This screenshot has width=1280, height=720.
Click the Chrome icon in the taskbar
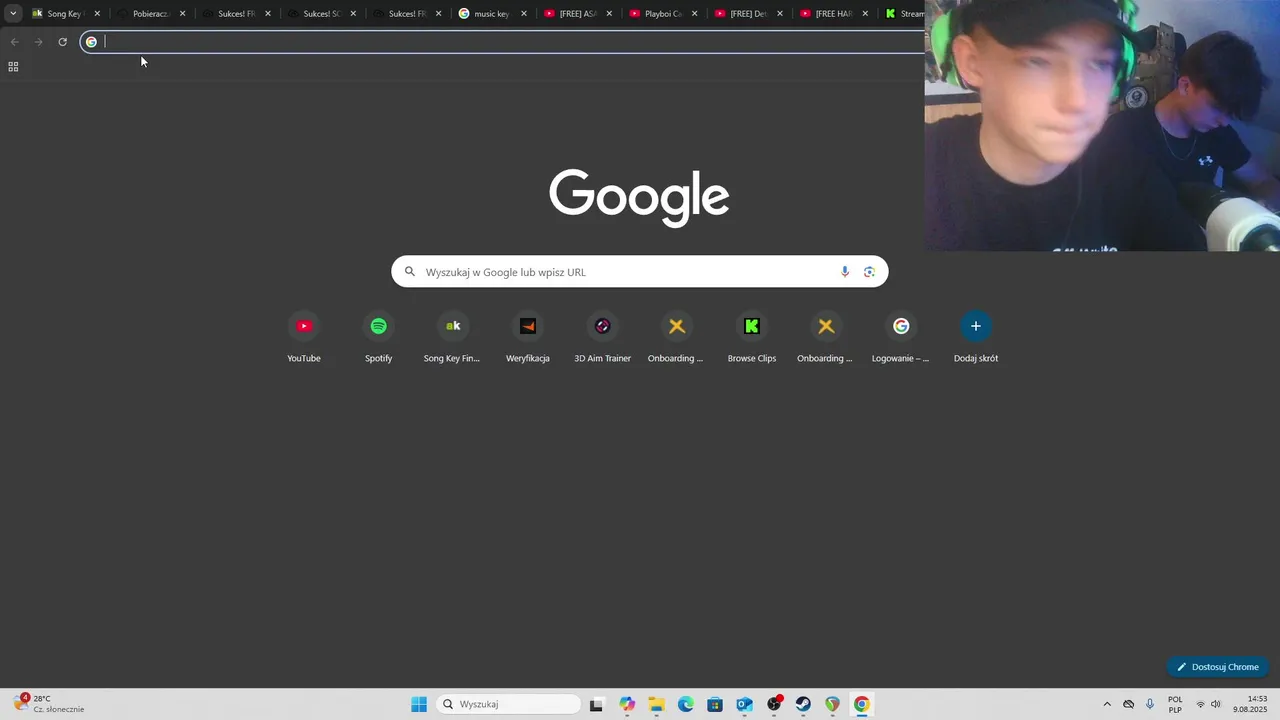[862, 704]
